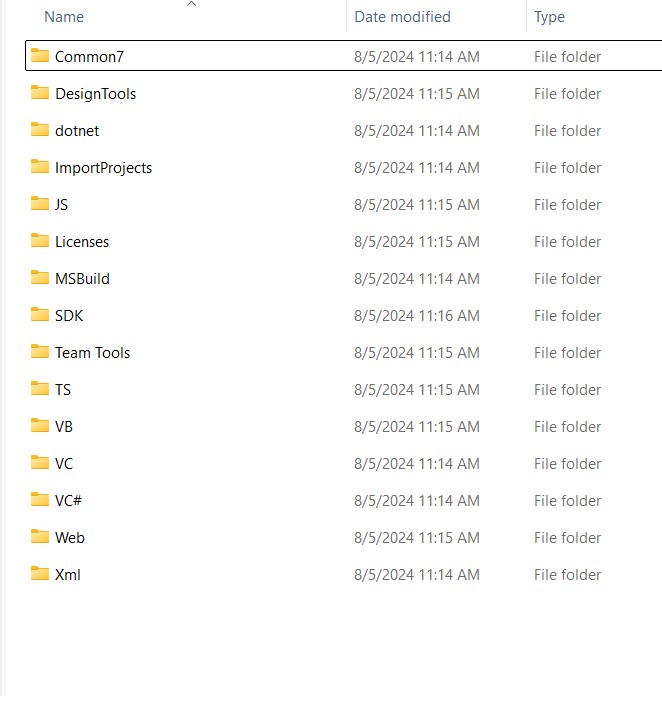The width and height of the screenshot is (662, 706).
Task: Select the ImportProjects folder name
Action: click(104, 167)
